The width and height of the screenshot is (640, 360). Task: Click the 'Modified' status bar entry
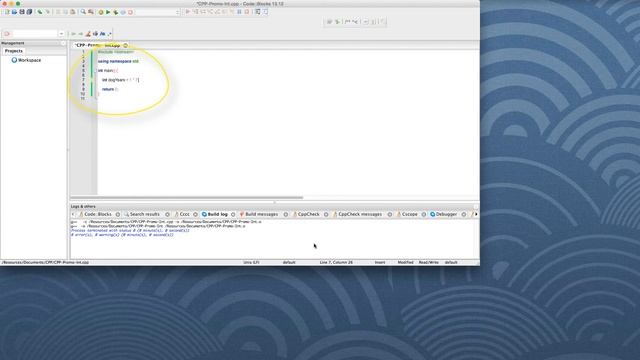pyautogui.click(x=405, y=262)
